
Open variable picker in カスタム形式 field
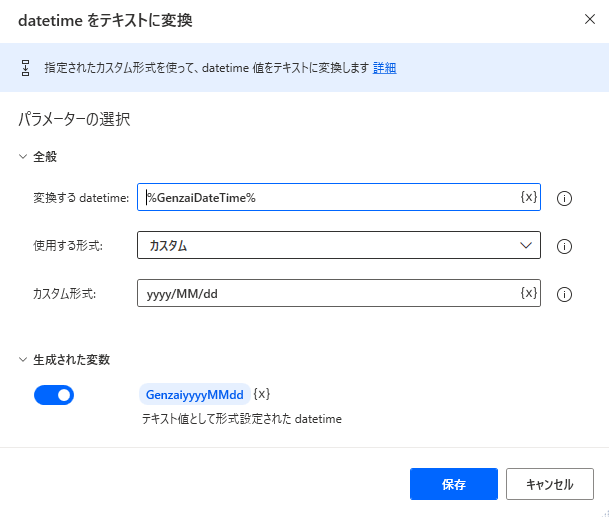(x=528, y=293)
